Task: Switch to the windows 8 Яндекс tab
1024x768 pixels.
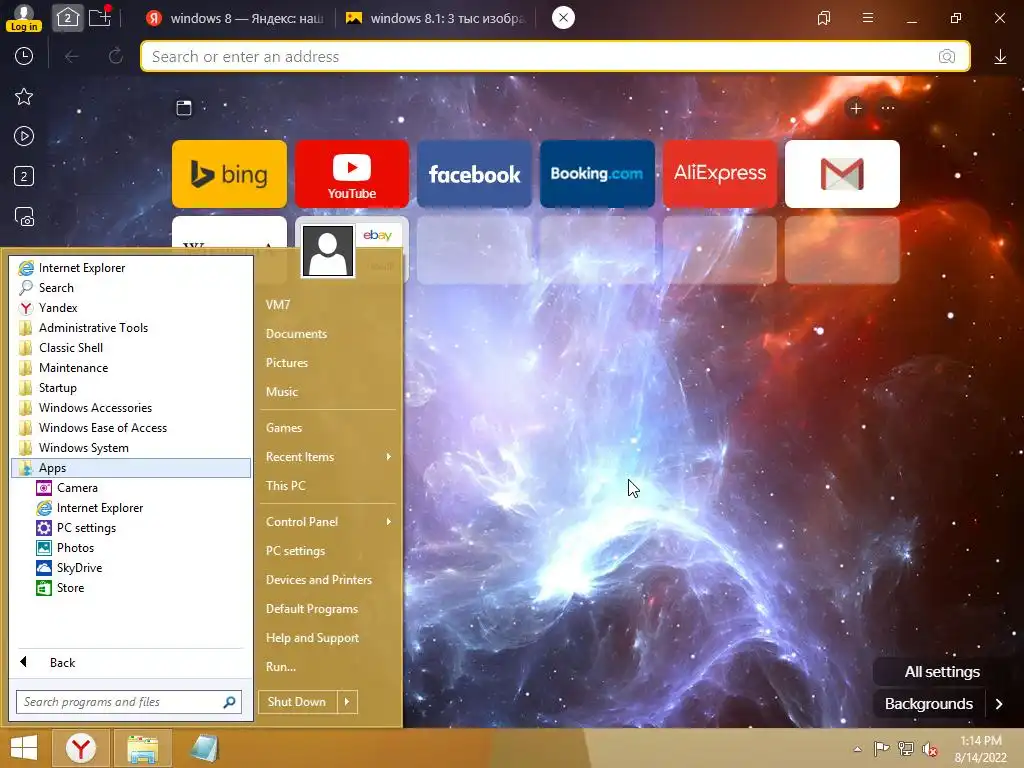Action: [x=234, y=18]
